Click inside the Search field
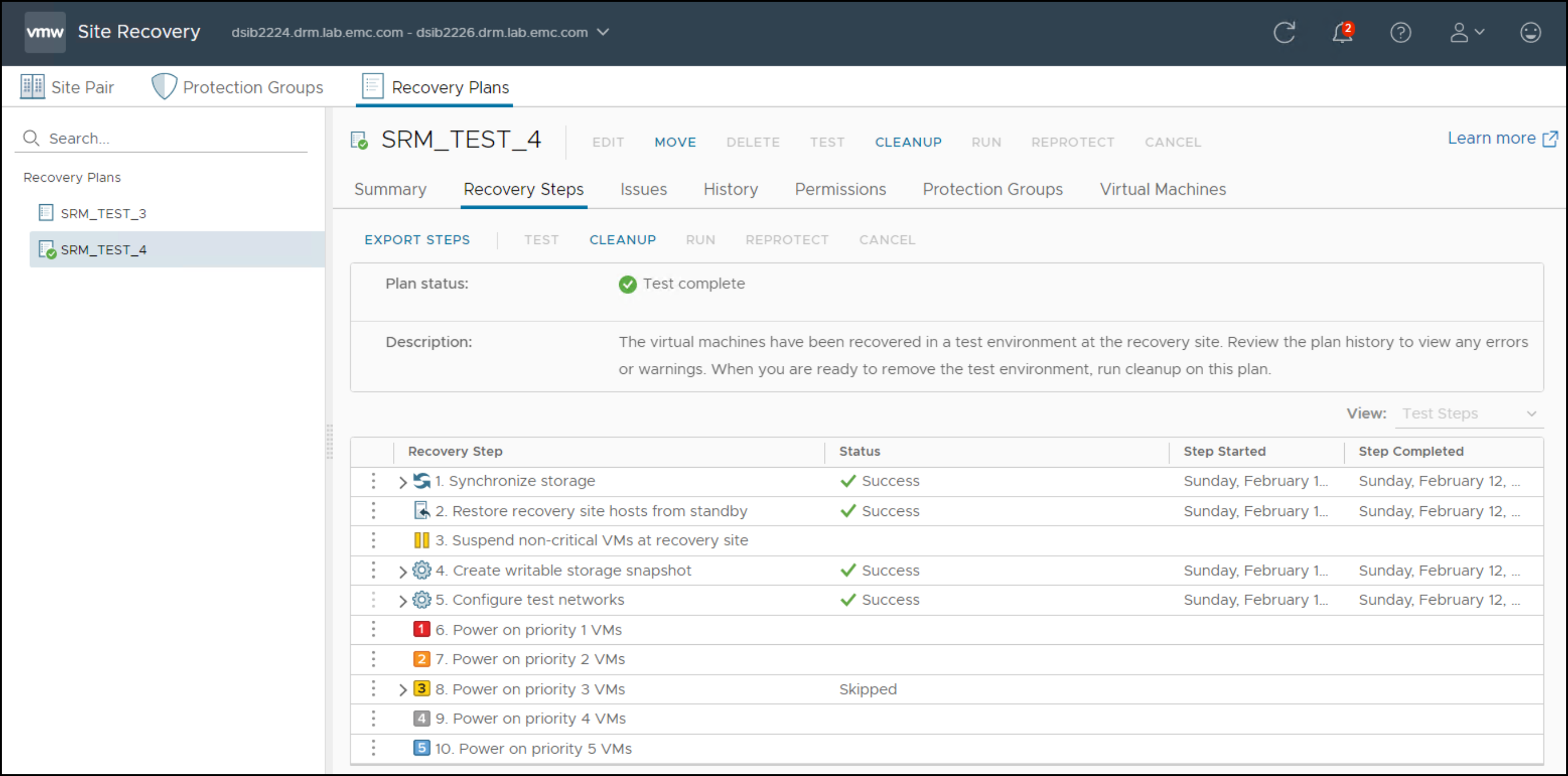Screen dimensions: 1568x776 [x=162, y=138]
